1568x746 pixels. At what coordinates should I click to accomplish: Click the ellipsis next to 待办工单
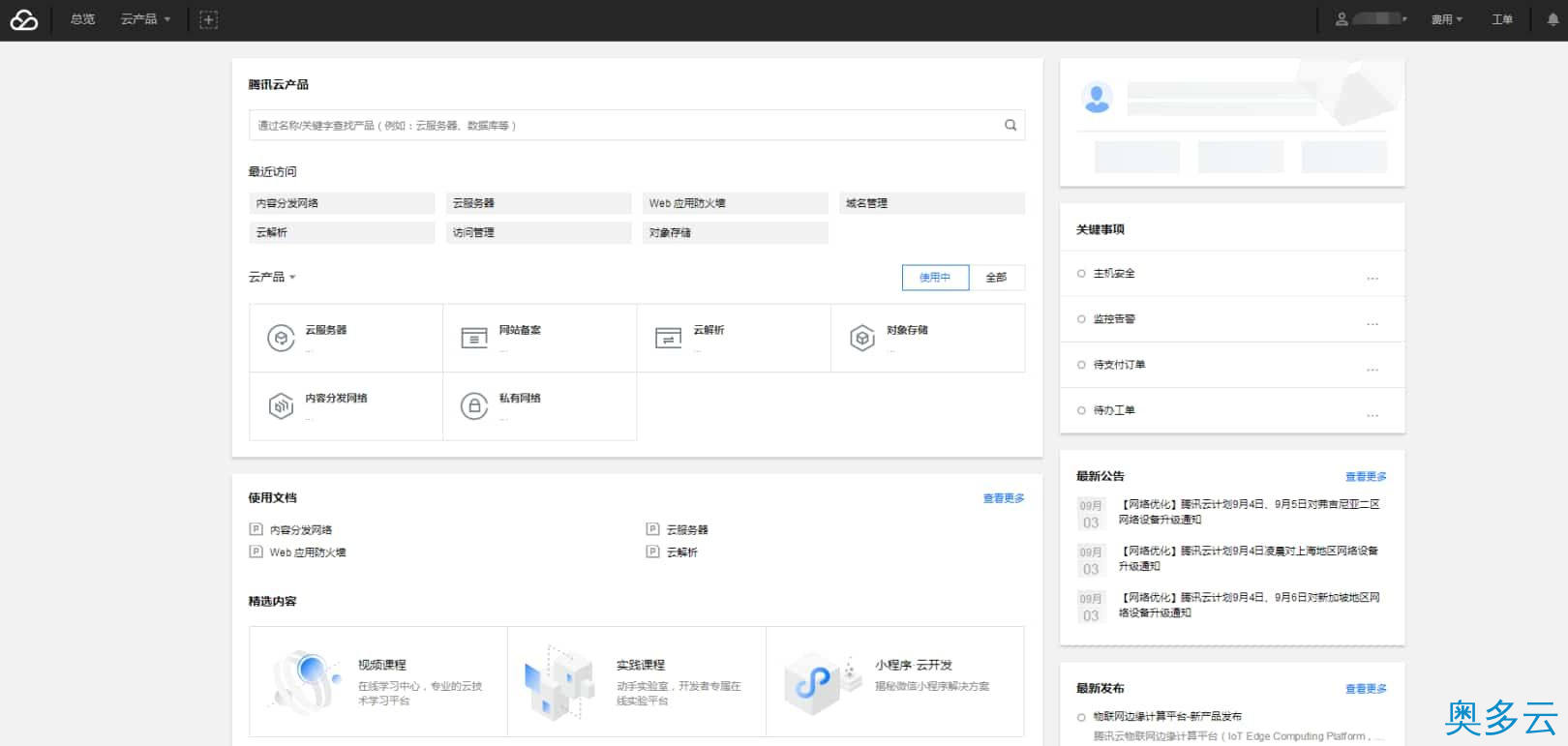(x=1372, y=414)
